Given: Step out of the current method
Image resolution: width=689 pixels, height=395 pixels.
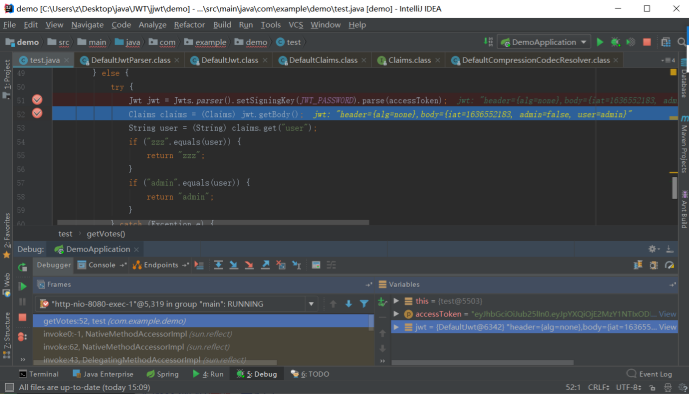Looking at the screenshot, I should [265, 265].
